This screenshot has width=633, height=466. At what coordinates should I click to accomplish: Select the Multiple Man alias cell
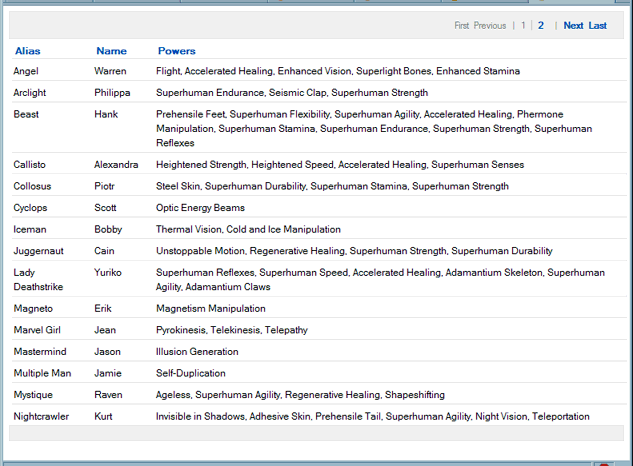[42, 373]
